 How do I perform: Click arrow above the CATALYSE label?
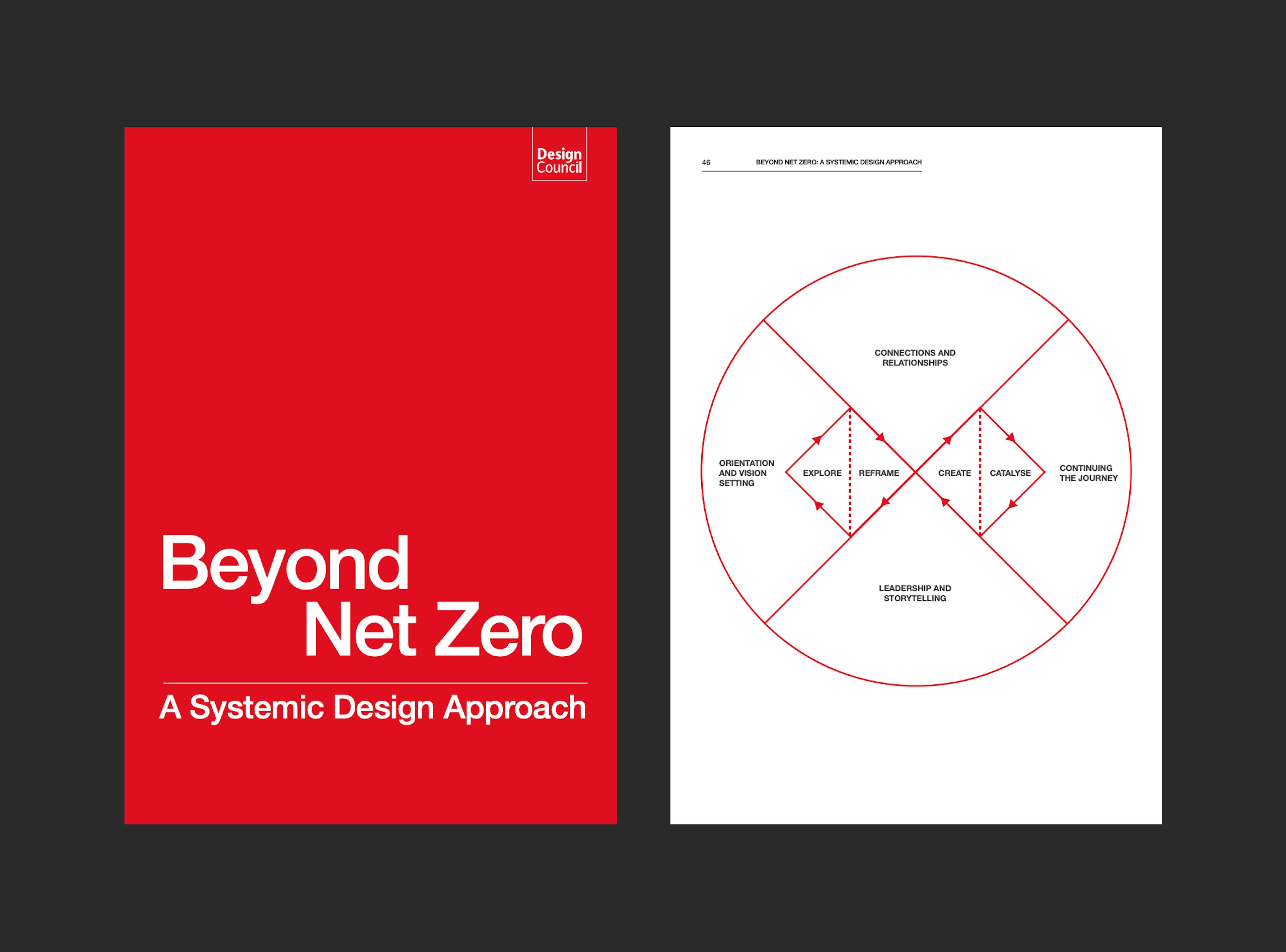coord(1011,438)
